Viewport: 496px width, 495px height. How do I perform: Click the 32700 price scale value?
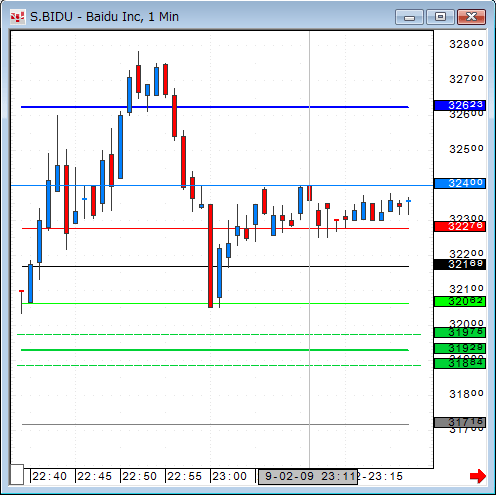point(466,79)
